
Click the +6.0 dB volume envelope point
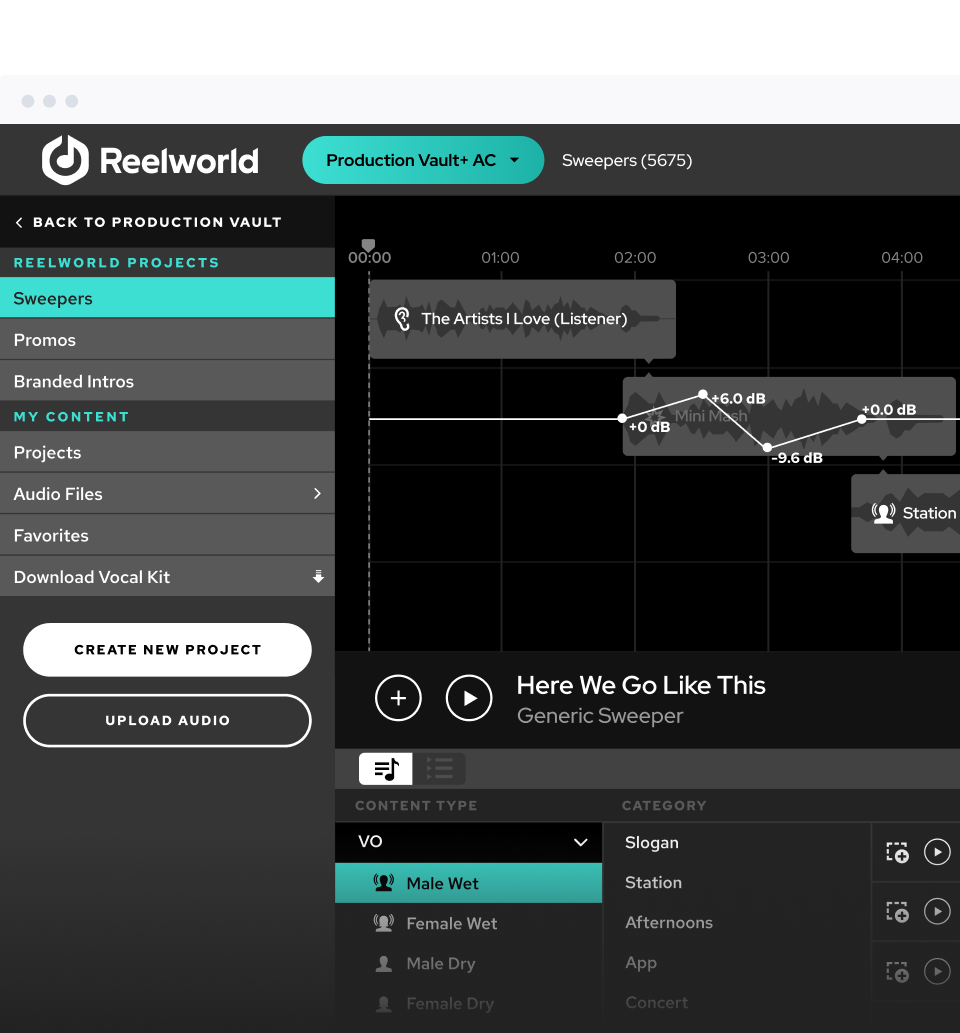(x=703, y=395)
